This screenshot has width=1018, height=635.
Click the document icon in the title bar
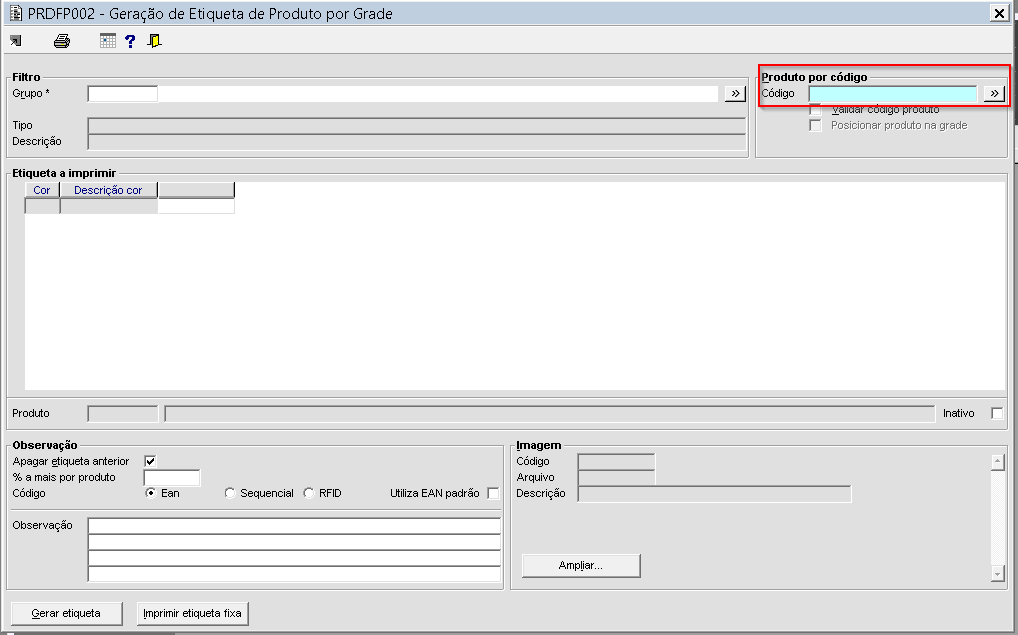pos(16,13)
